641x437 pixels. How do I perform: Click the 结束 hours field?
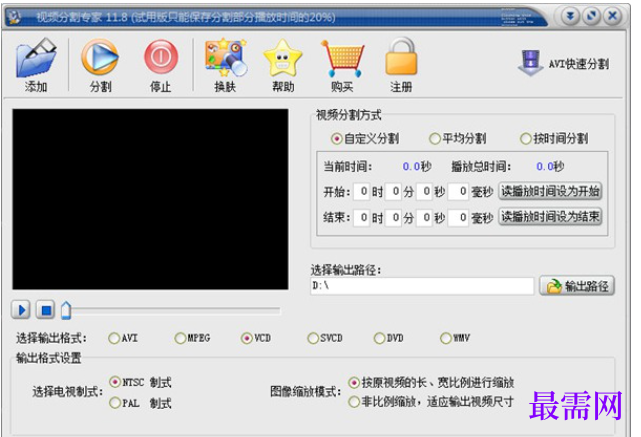[x=361, y=218]
